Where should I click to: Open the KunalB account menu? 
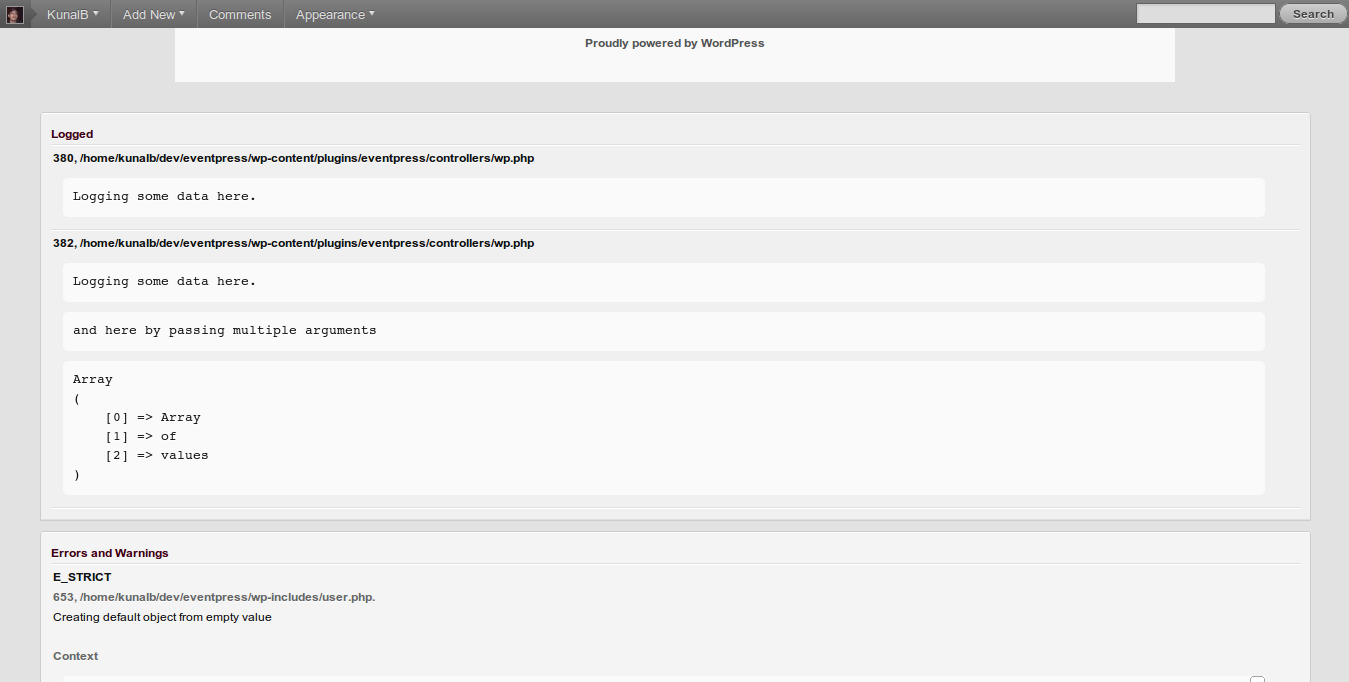(72, 14)
